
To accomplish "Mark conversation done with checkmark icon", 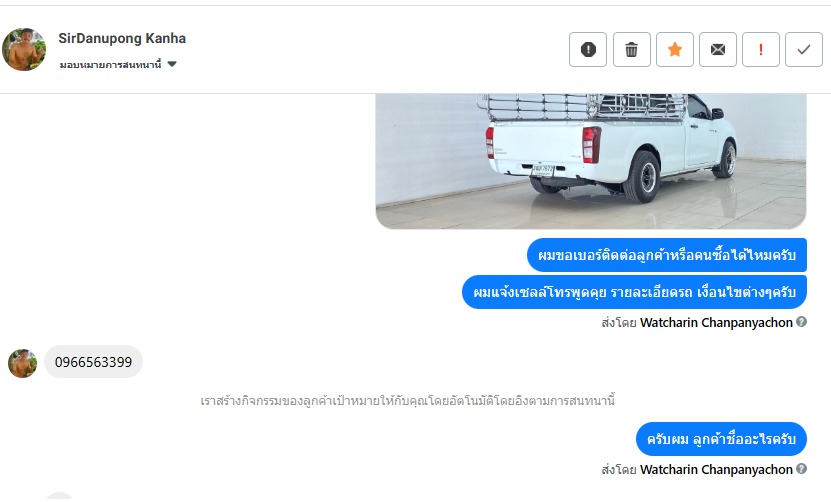I will tap(803, 49).
